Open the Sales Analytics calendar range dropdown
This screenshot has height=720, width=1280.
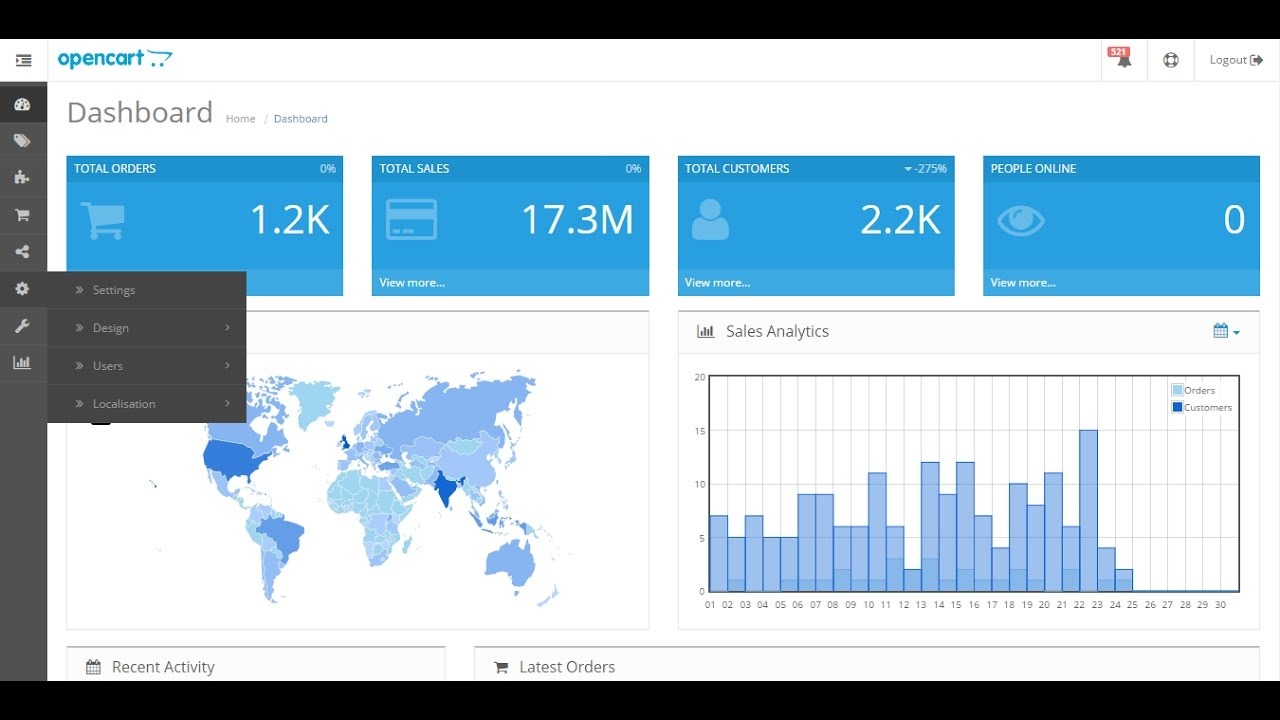click(1226, 331)
